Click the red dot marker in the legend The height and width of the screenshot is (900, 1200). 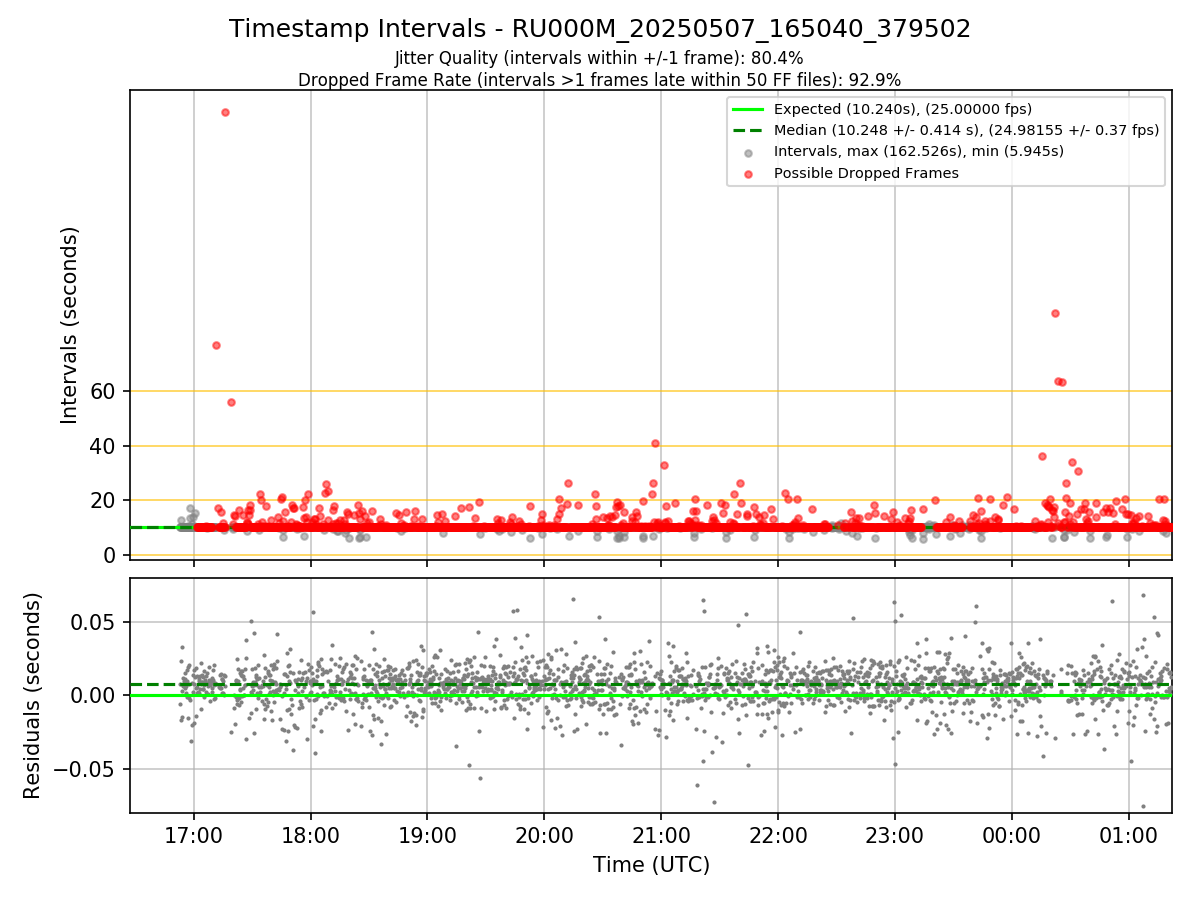click(x=748, y=173)
